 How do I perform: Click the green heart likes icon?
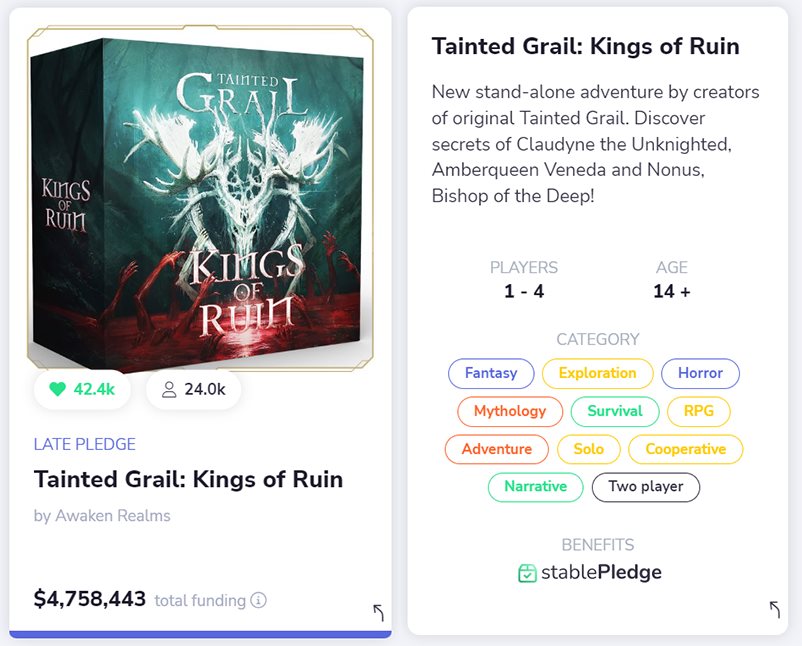point(57,389)
